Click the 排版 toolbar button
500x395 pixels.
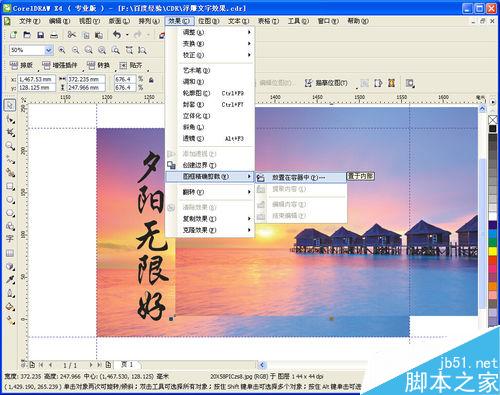pyautogui.click(x=21, y=65)
